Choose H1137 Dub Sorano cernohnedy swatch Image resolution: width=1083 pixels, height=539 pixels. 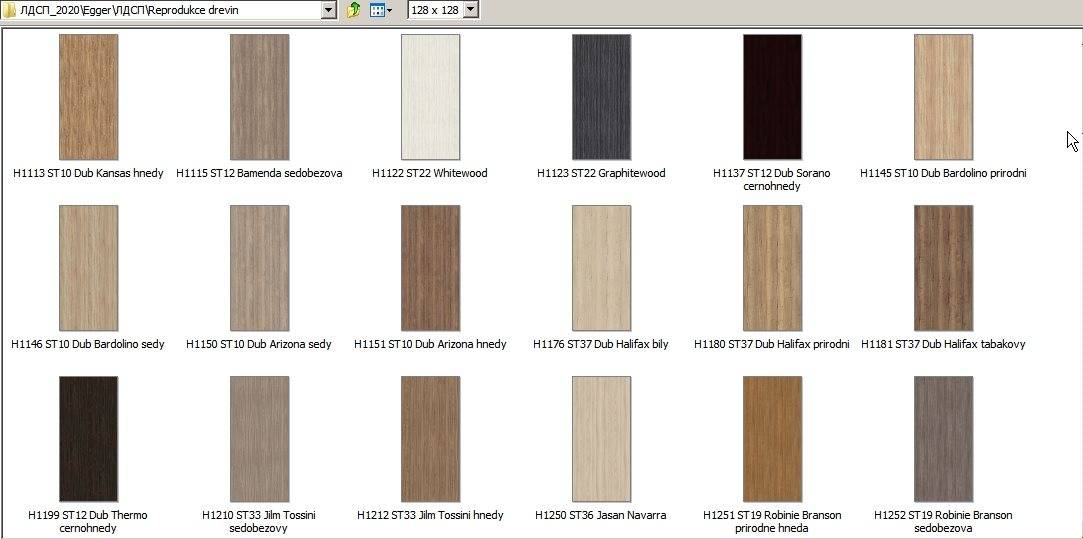pos(772,97)
